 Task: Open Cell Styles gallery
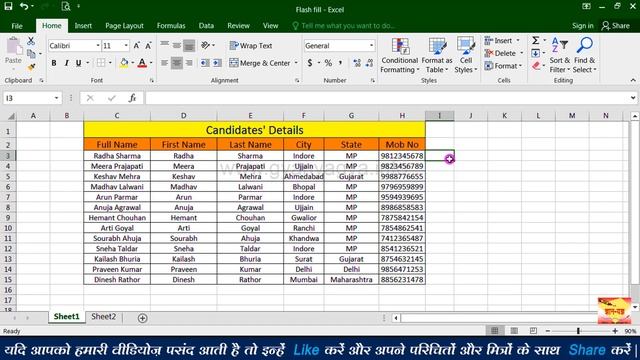coord(465,56)
